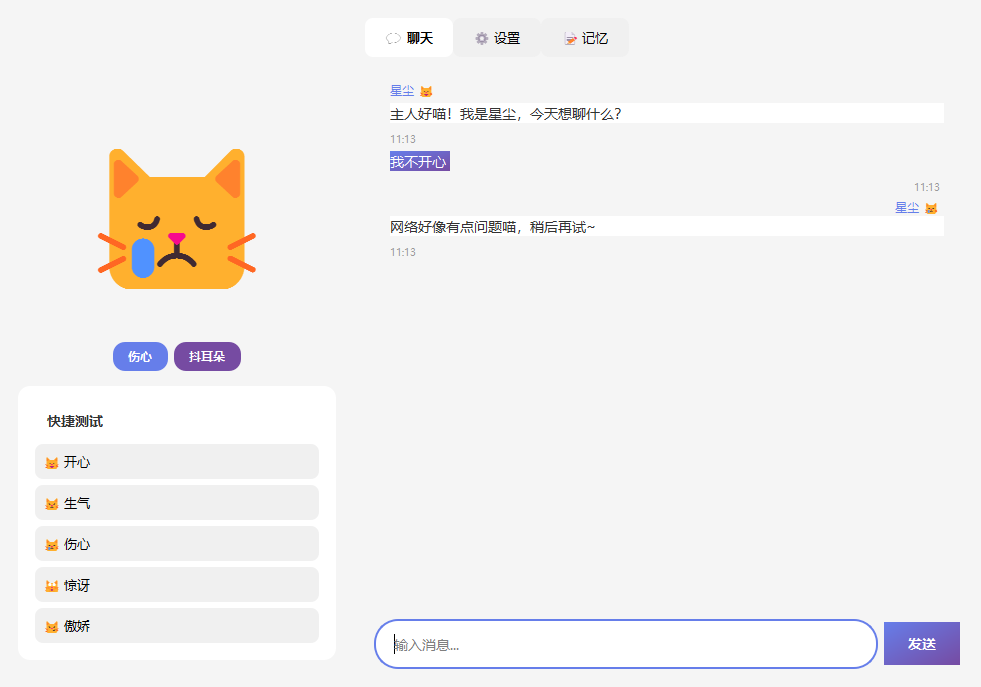Open the 设置 tab
The image size is (981, 687).
[497, 38]
